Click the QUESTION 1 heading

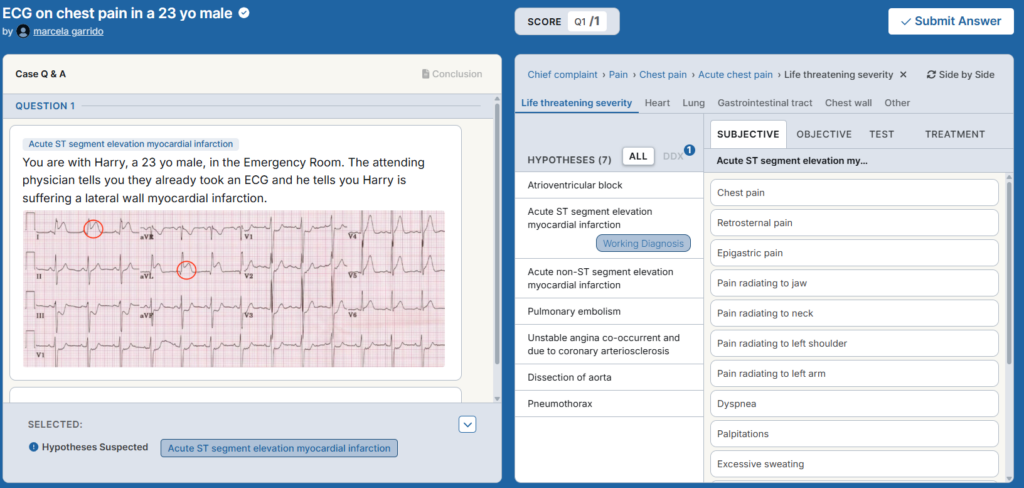point(45,106)
